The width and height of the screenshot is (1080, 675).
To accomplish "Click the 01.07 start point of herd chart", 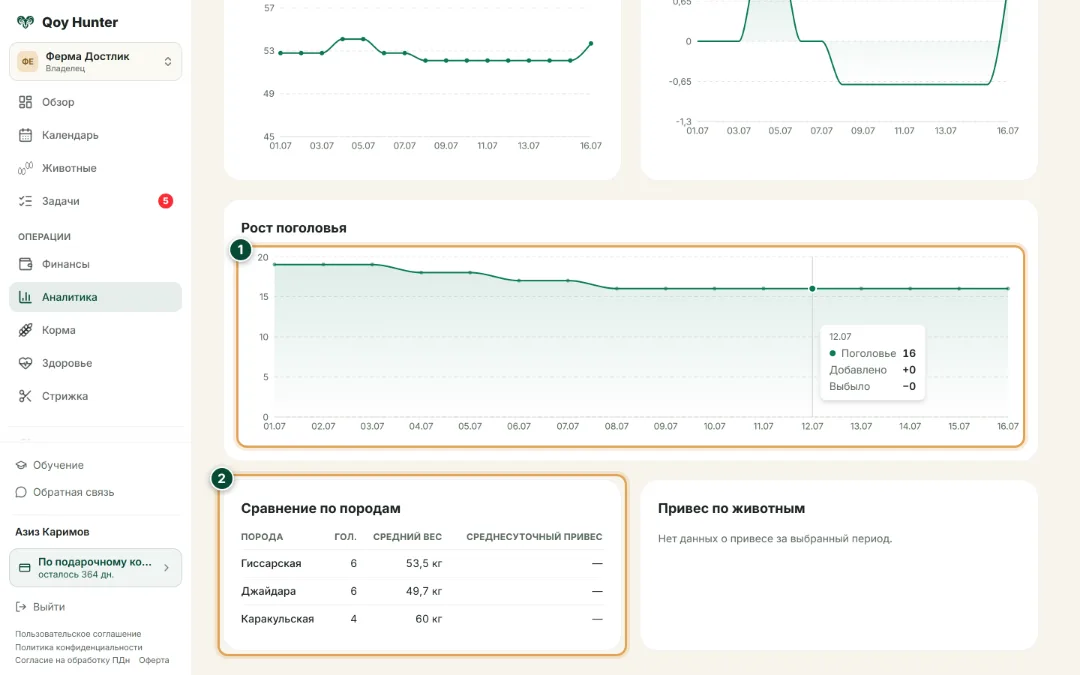I will [275, 264].
